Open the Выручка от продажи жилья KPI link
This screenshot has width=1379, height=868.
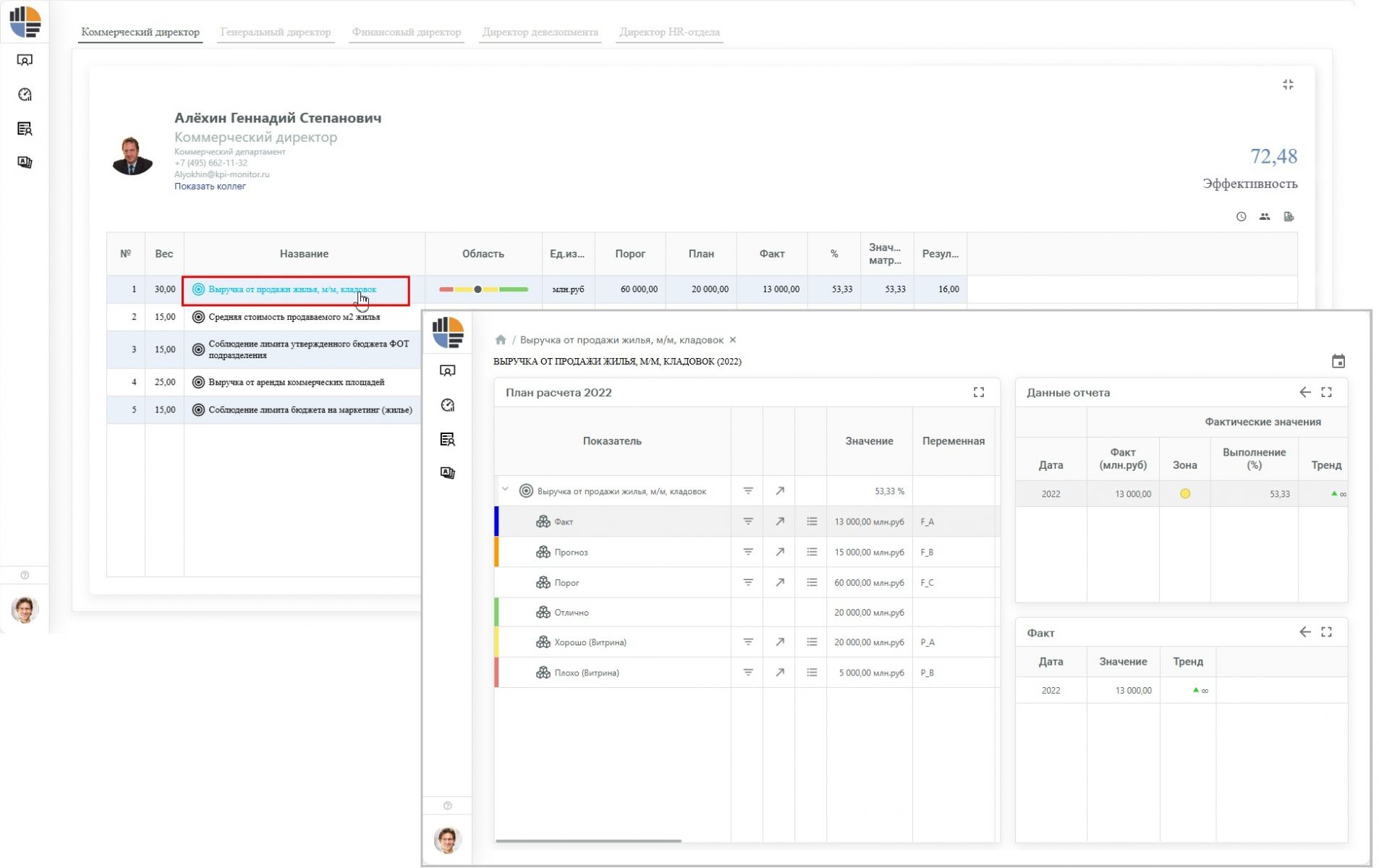pyautogui.click(x=292, y=289)
